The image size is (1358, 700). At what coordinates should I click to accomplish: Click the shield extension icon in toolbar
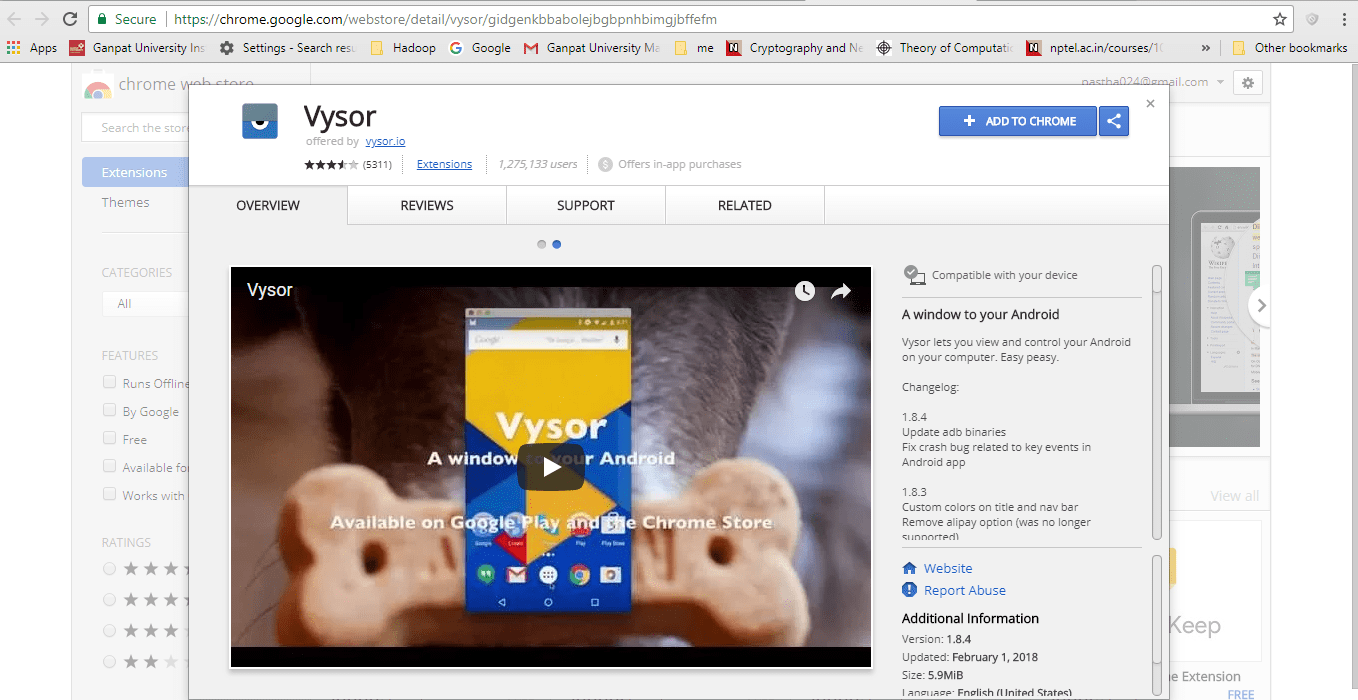pos(1312,19)
